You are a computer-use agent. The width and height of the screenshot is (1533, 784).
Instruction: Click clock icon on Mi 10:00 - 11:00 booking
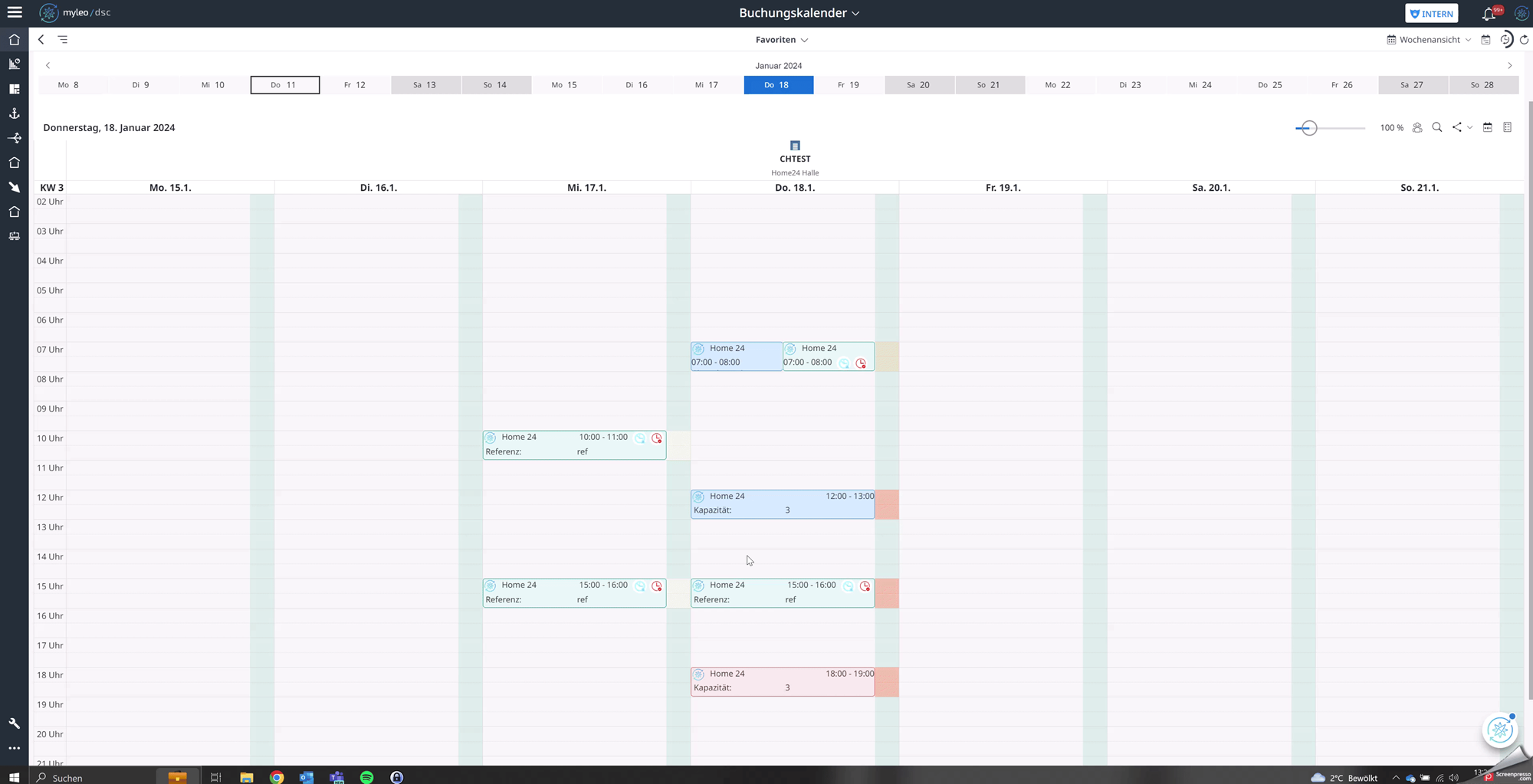coord(657,438)
